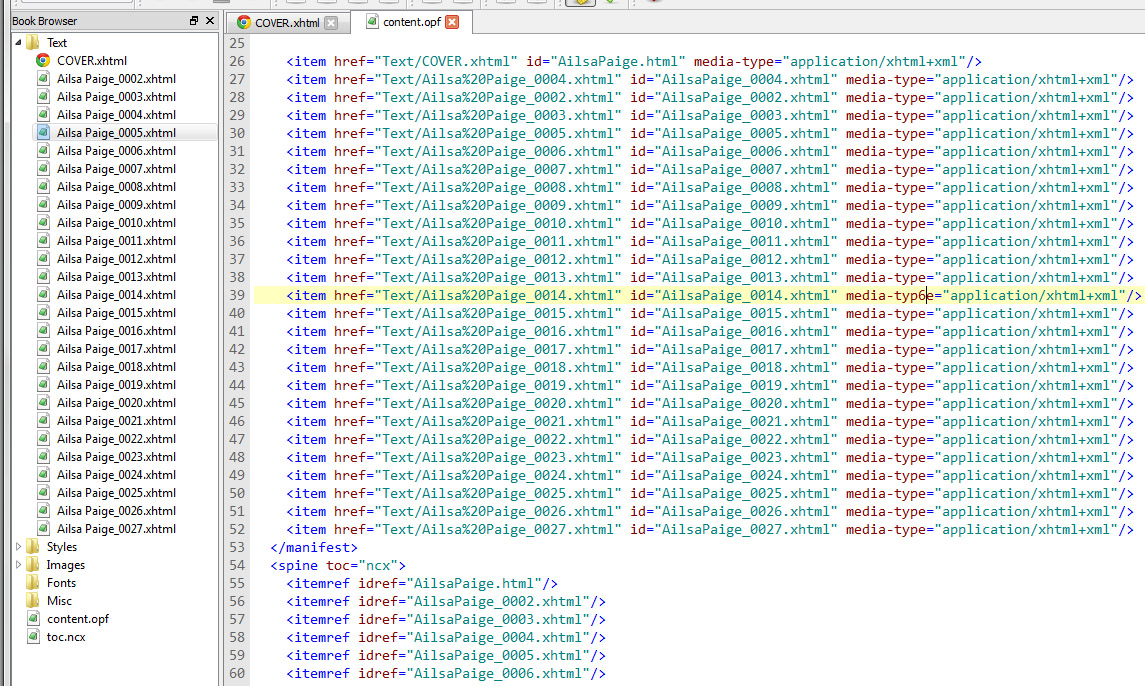Image resolution: width=1145 pixels, height=686 pixels.
Task: Select Ailsa Paige_0016.xhtml in Book Browser
Action: pyautogui.click(x=116, y=331)
